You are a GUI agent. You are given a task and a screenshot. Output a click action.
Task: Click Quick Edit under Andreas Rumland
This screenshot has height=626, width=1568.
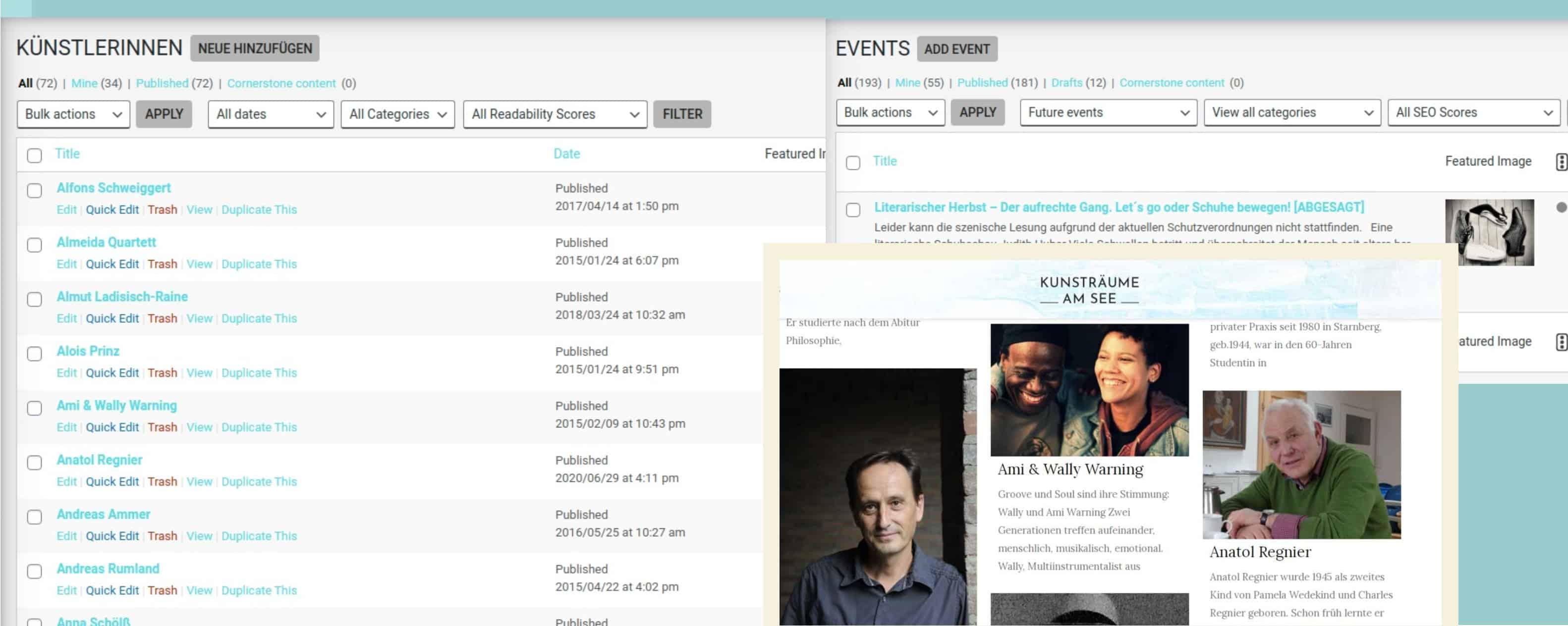(112, 590)
